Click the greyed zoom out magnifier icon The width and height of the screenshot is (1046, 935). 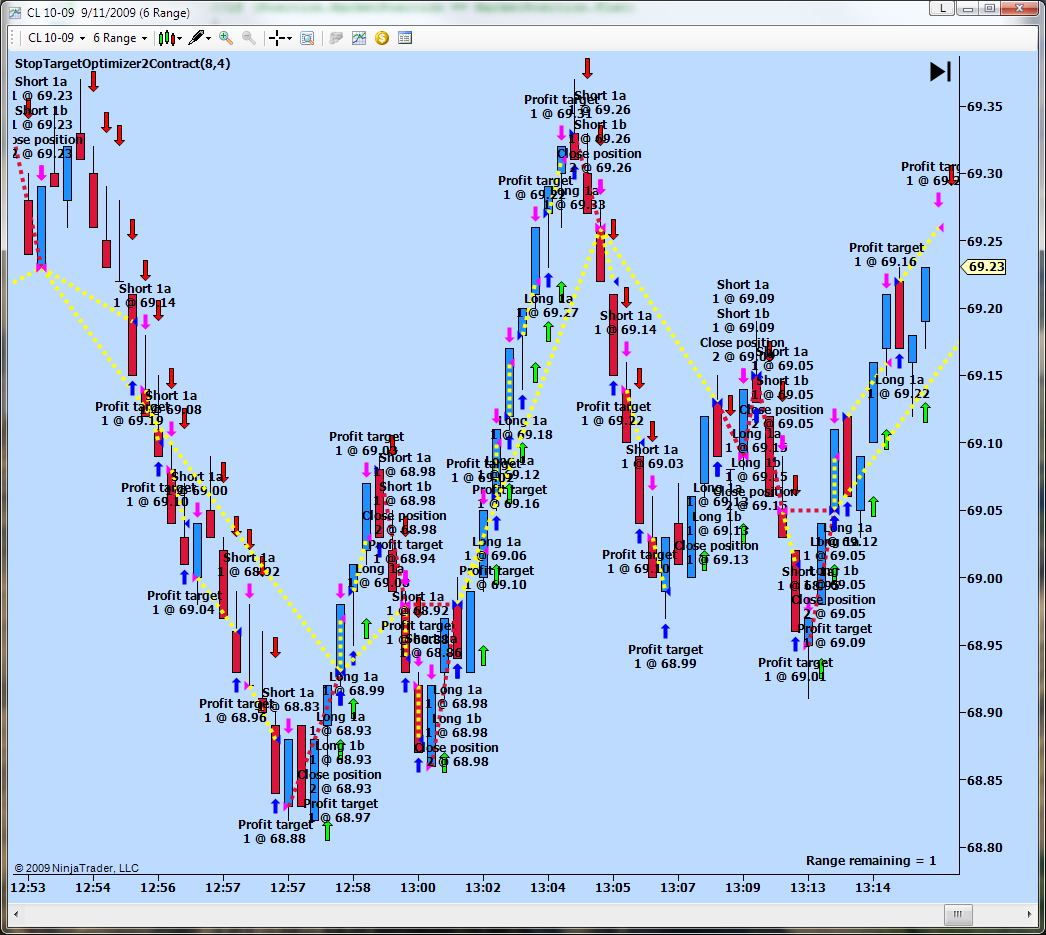point(248,38)
